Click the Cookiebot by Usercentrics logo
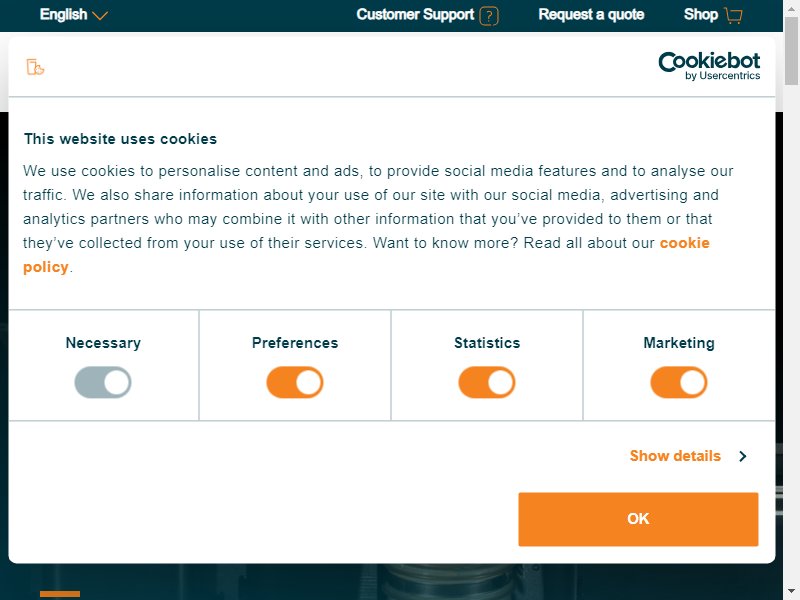This screenshot has height=600, width=800. 709,66
